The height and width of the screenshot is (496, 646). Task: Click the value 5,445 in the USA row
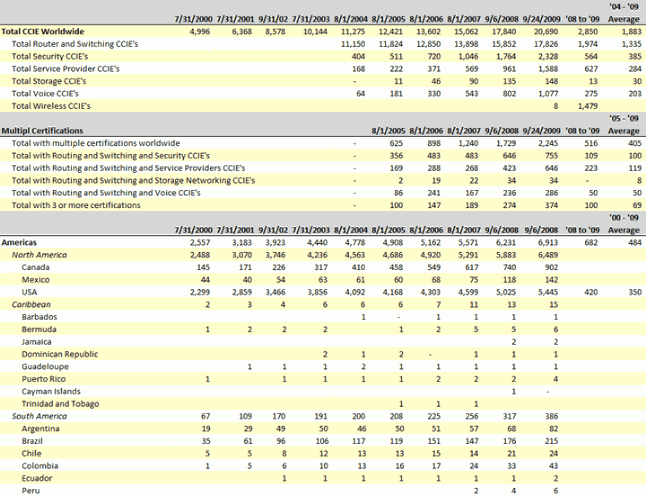pos(548,292)
